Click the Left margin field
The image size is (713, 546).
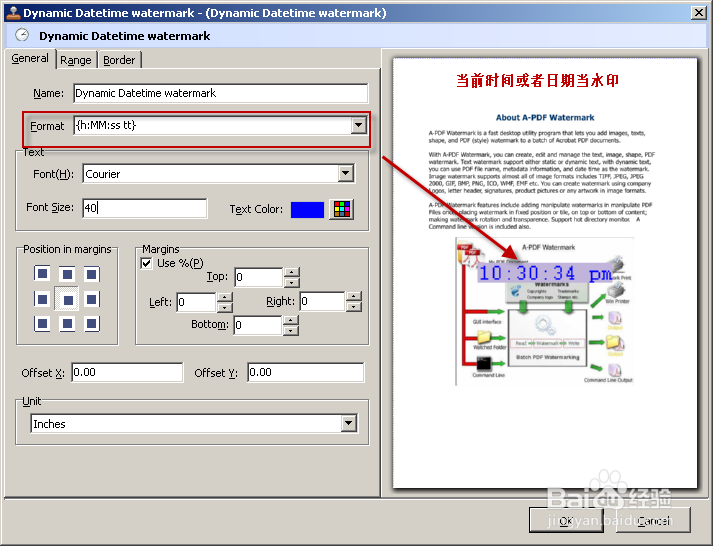(x=196, y=302)
